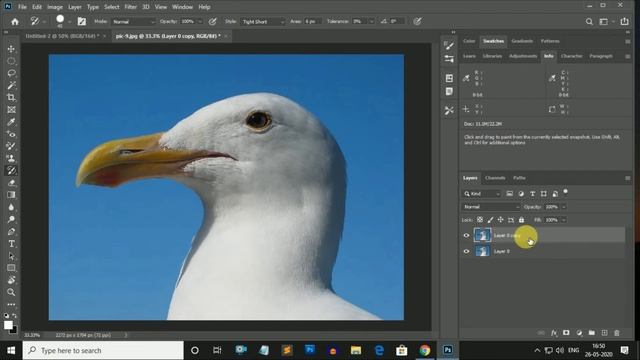Switch to the Gradients tab
640x360 pixels.
522,41
